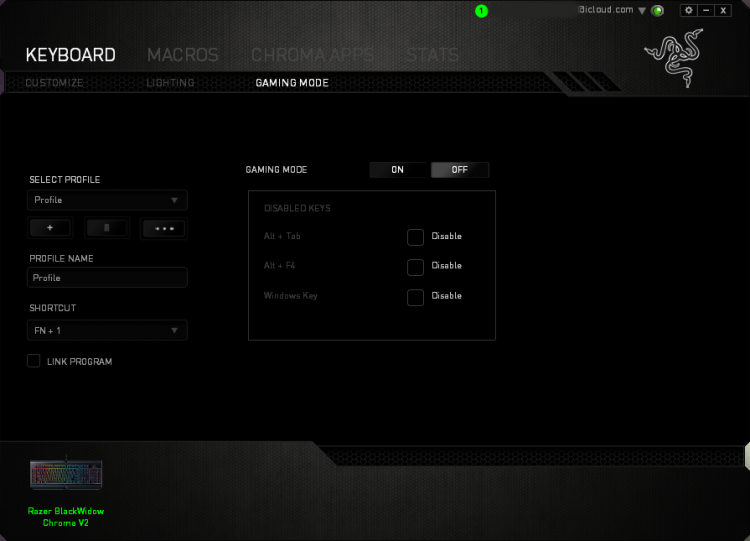Screen dimensions: 750x541
Task: Click the green online status indicator
Action: coord(658,10)
